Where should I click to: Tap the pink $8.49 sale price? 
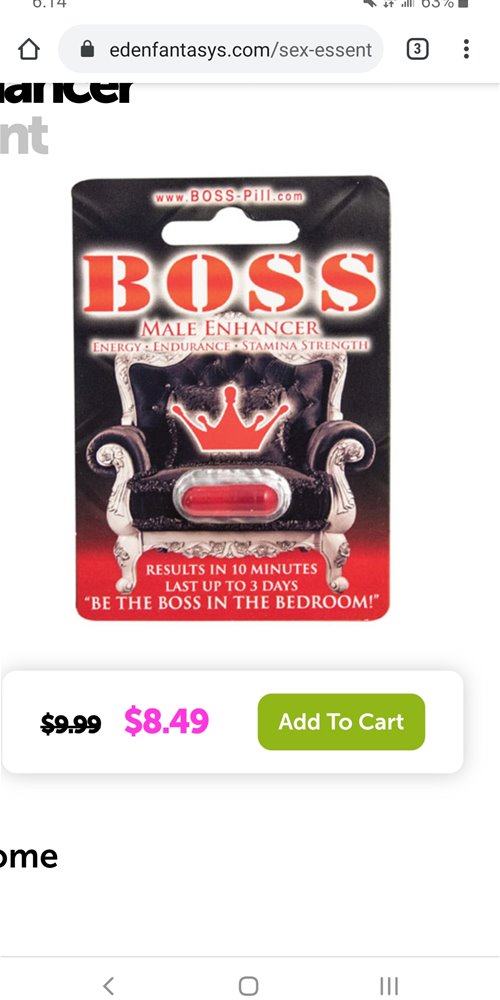pyautogui.click(x=166, y=721)
